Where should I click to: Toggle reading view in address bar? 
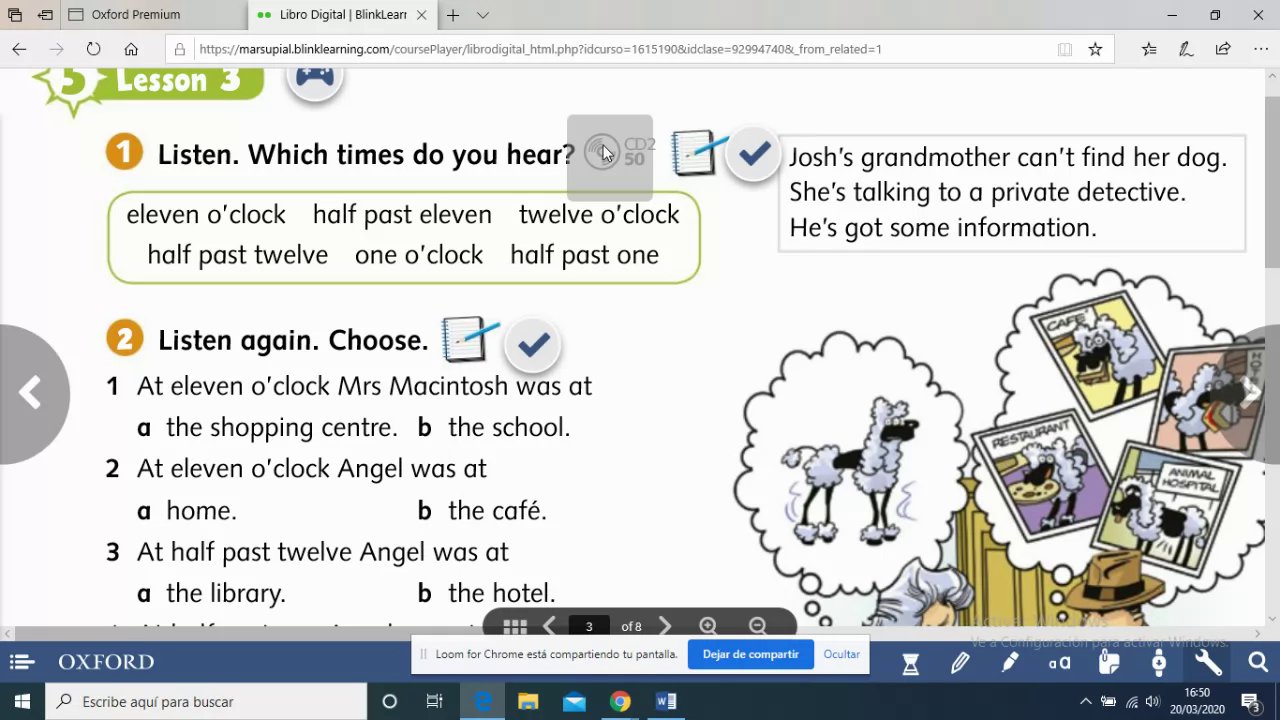point(1065,49)
